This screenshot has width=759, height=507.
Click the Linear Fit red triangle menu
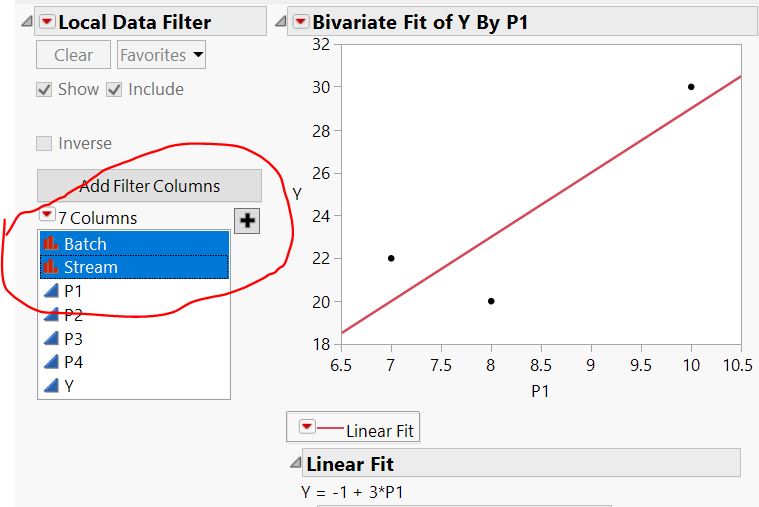click(x=307, y=427)
